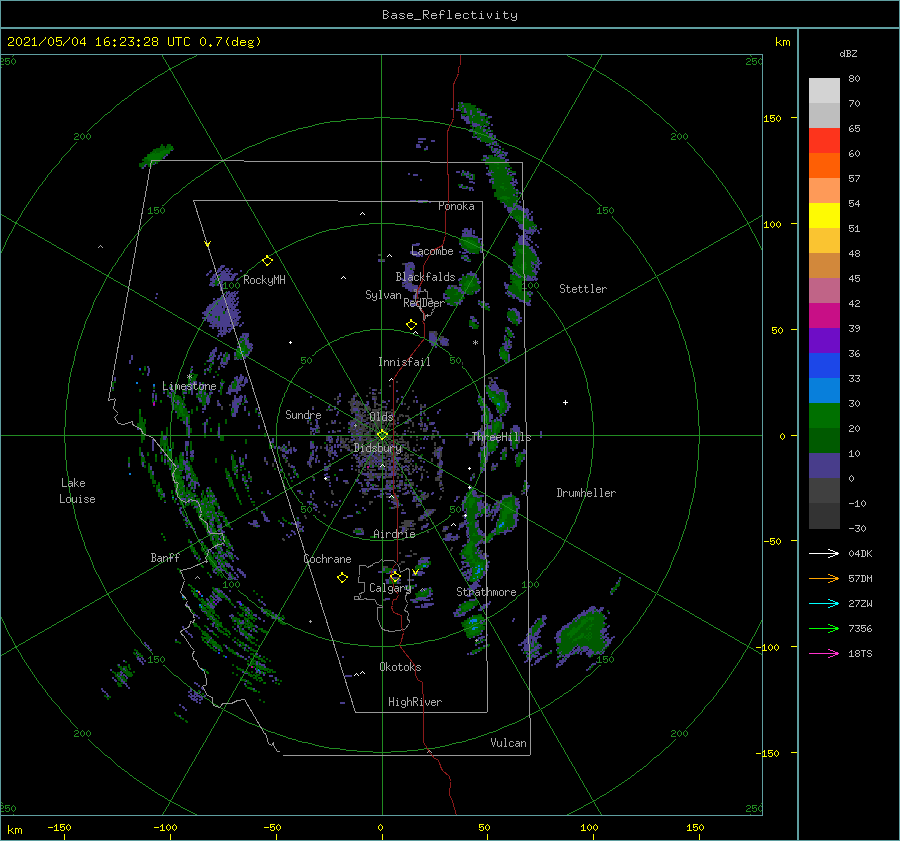Viewport: 900px width, 841px height.
Task: Click the -30 value on dBZ scale
Action: (857, 528)
